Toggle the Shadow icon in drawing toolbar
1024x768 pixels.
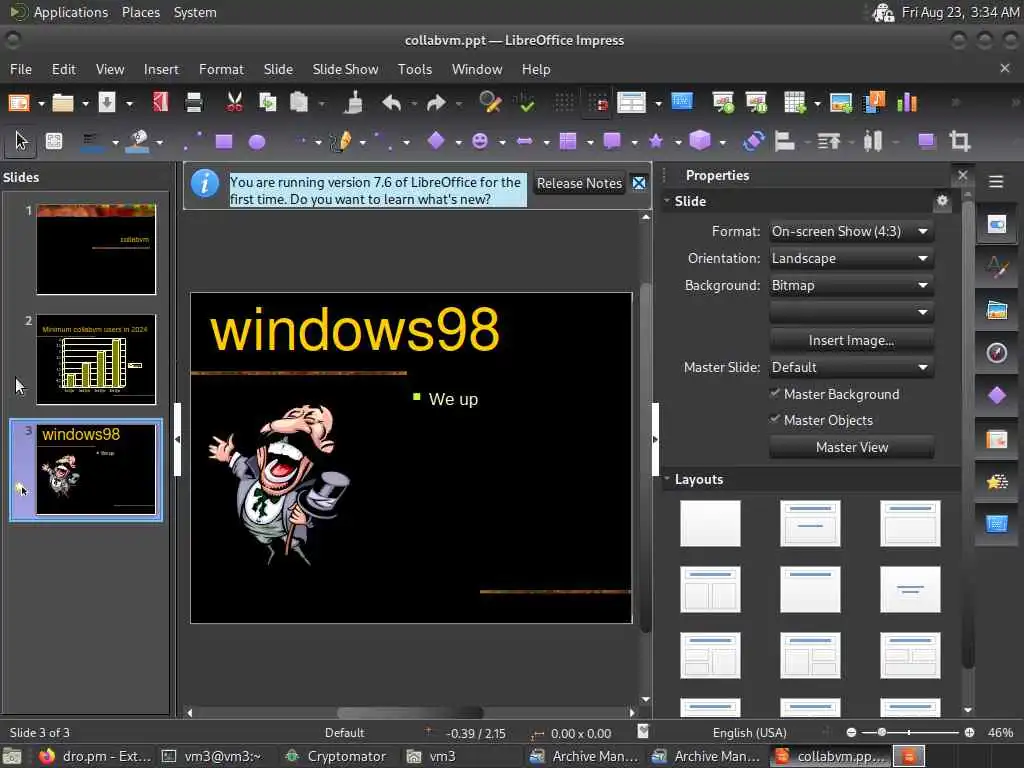click(926, 141)
